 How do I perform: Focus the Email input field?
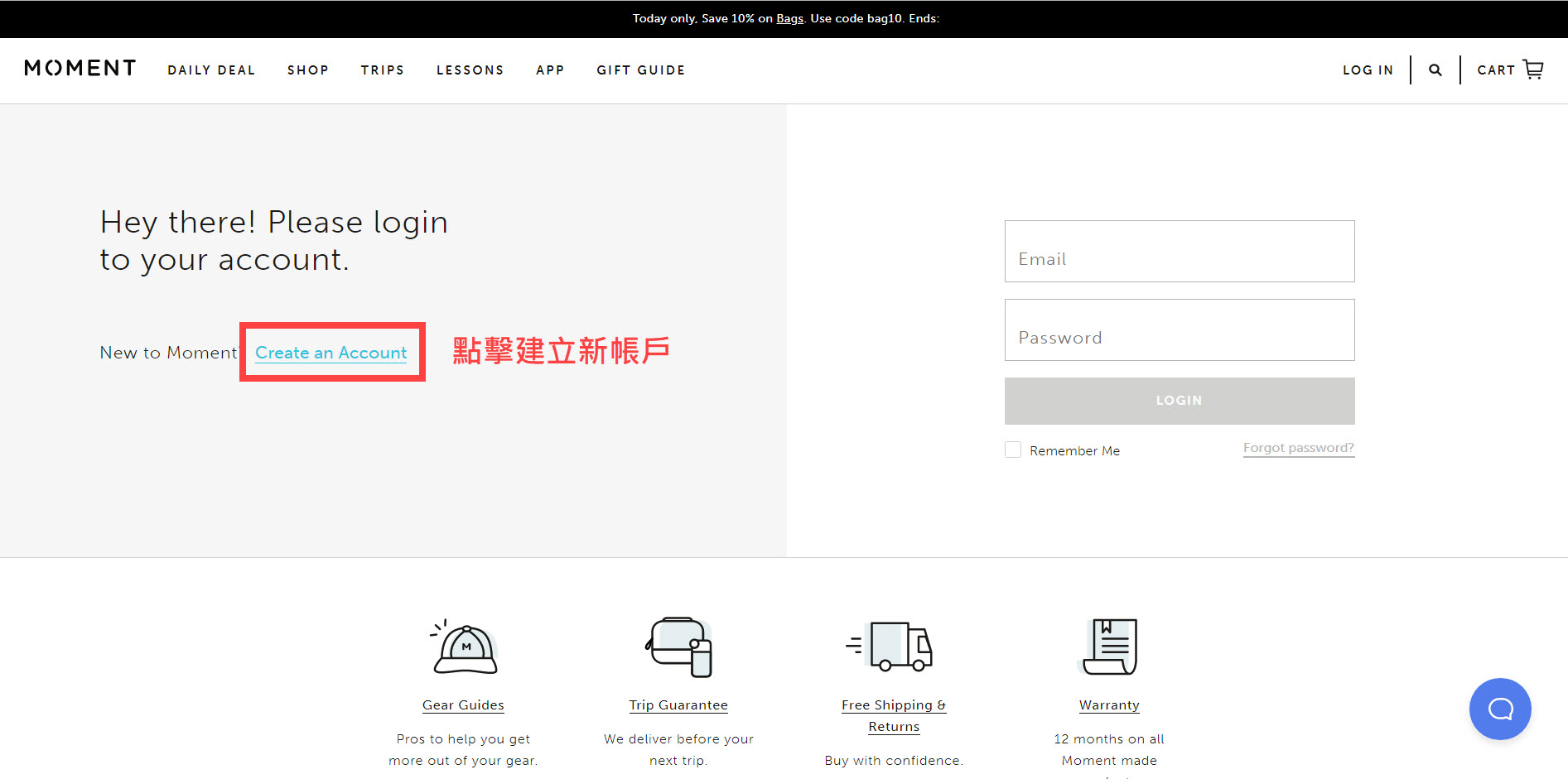click(1180, 252)
